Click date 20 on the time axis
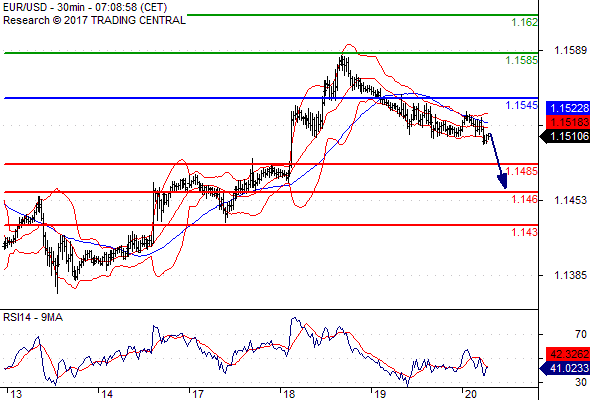Viewport: 590px width, 400px height. [471, 394]
